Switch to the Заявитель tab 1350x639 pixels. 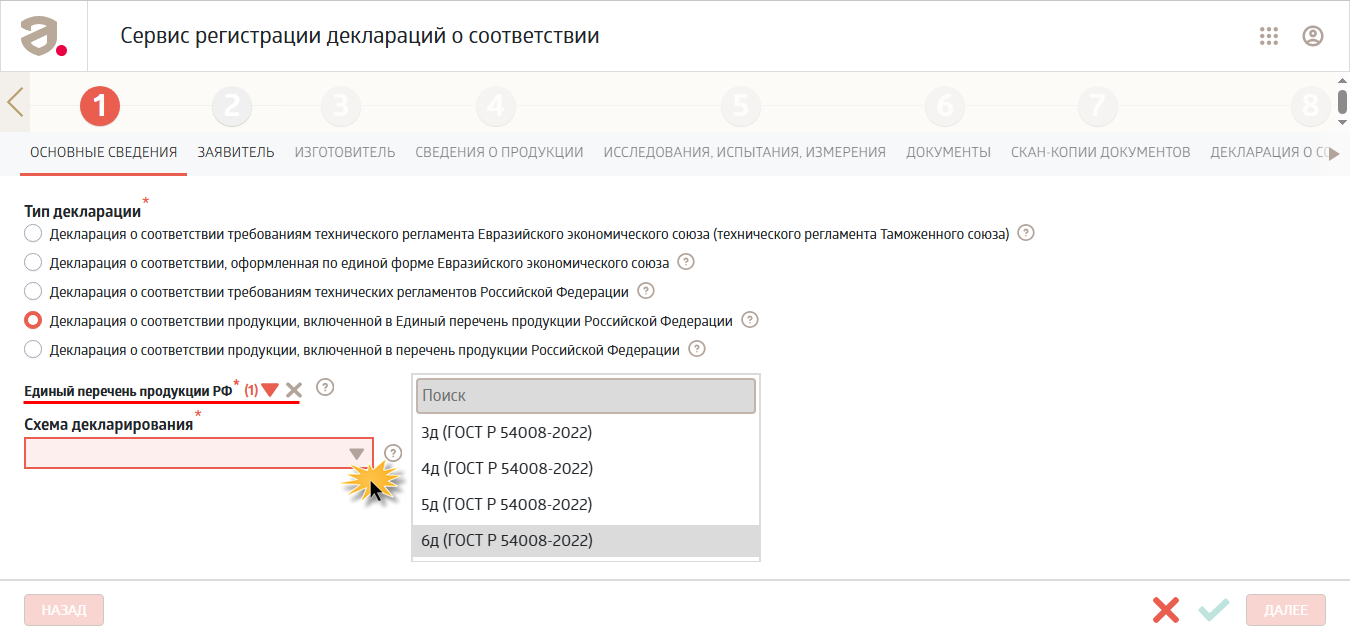point(236,152)
